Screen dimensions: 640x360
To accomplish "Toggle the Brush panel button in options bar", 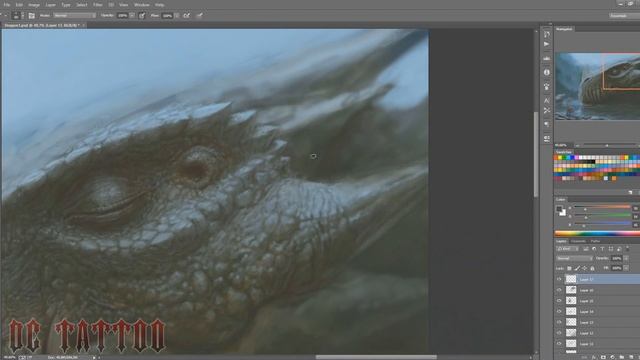I will pyautogui.click(x=31, y=16).
